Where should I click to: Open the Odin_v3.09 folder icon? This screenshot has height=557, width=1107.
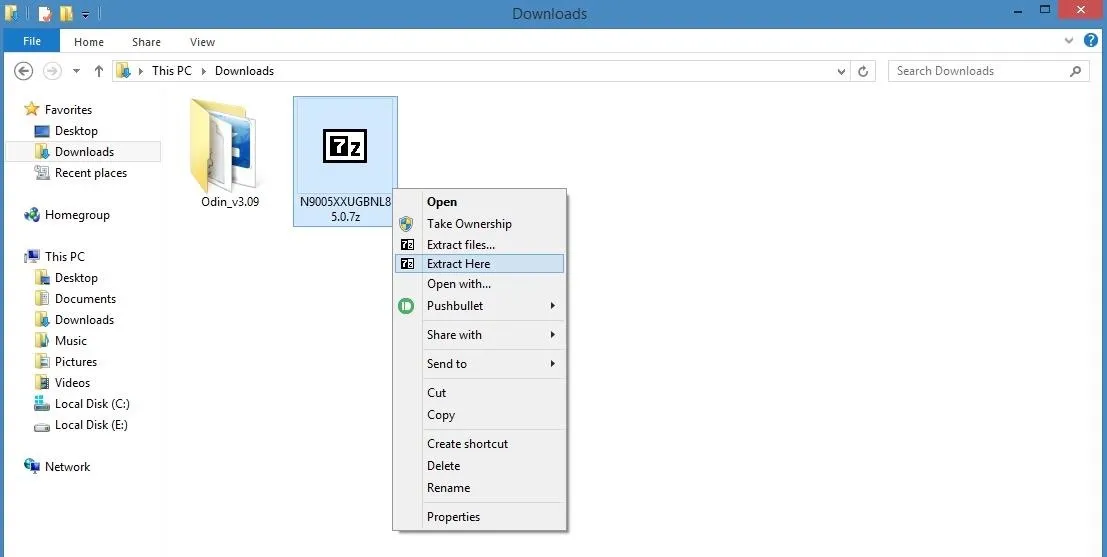coord(223,145)
